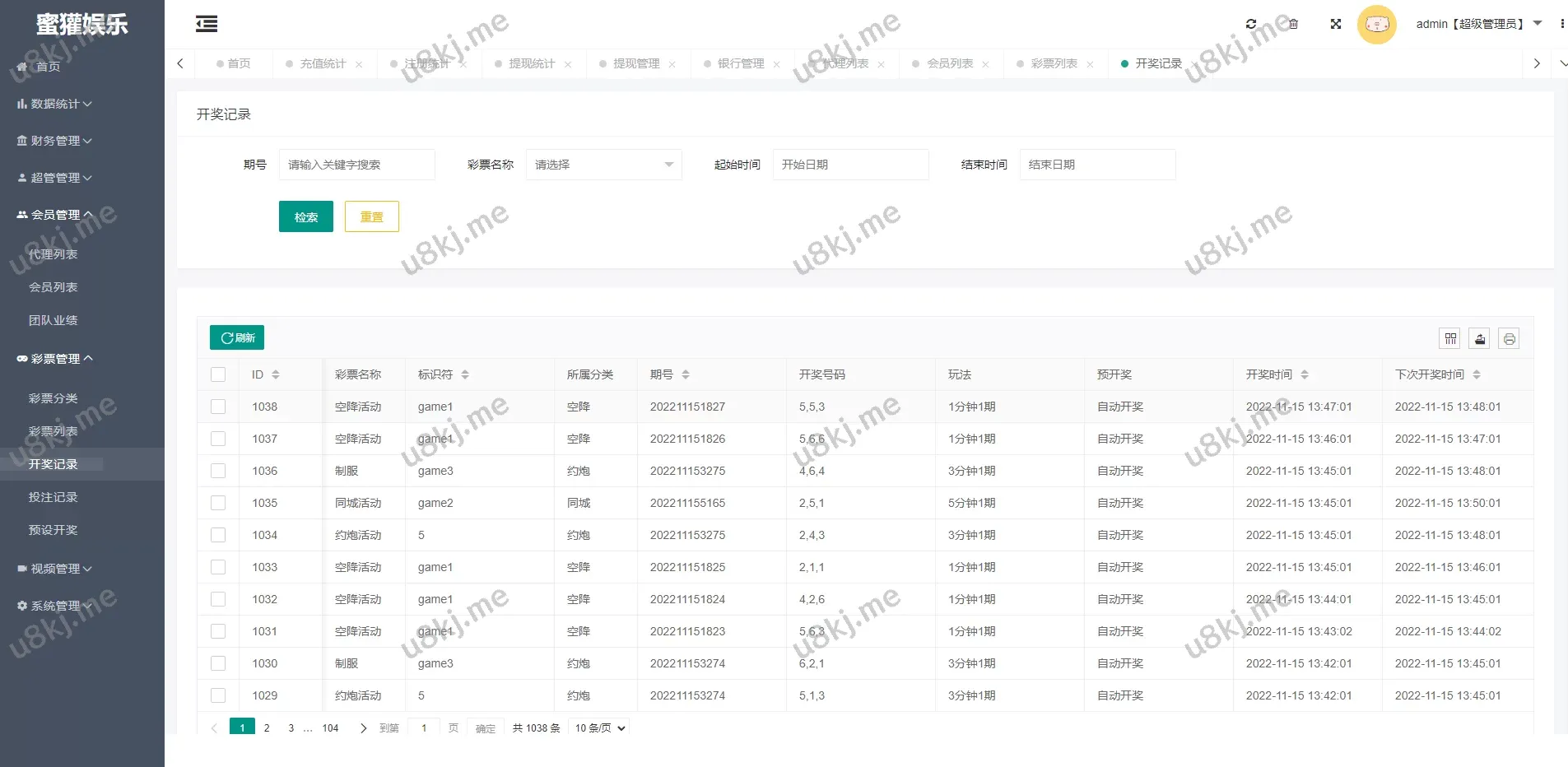Open the 彩票名称 dropdown

coord(603,165)
